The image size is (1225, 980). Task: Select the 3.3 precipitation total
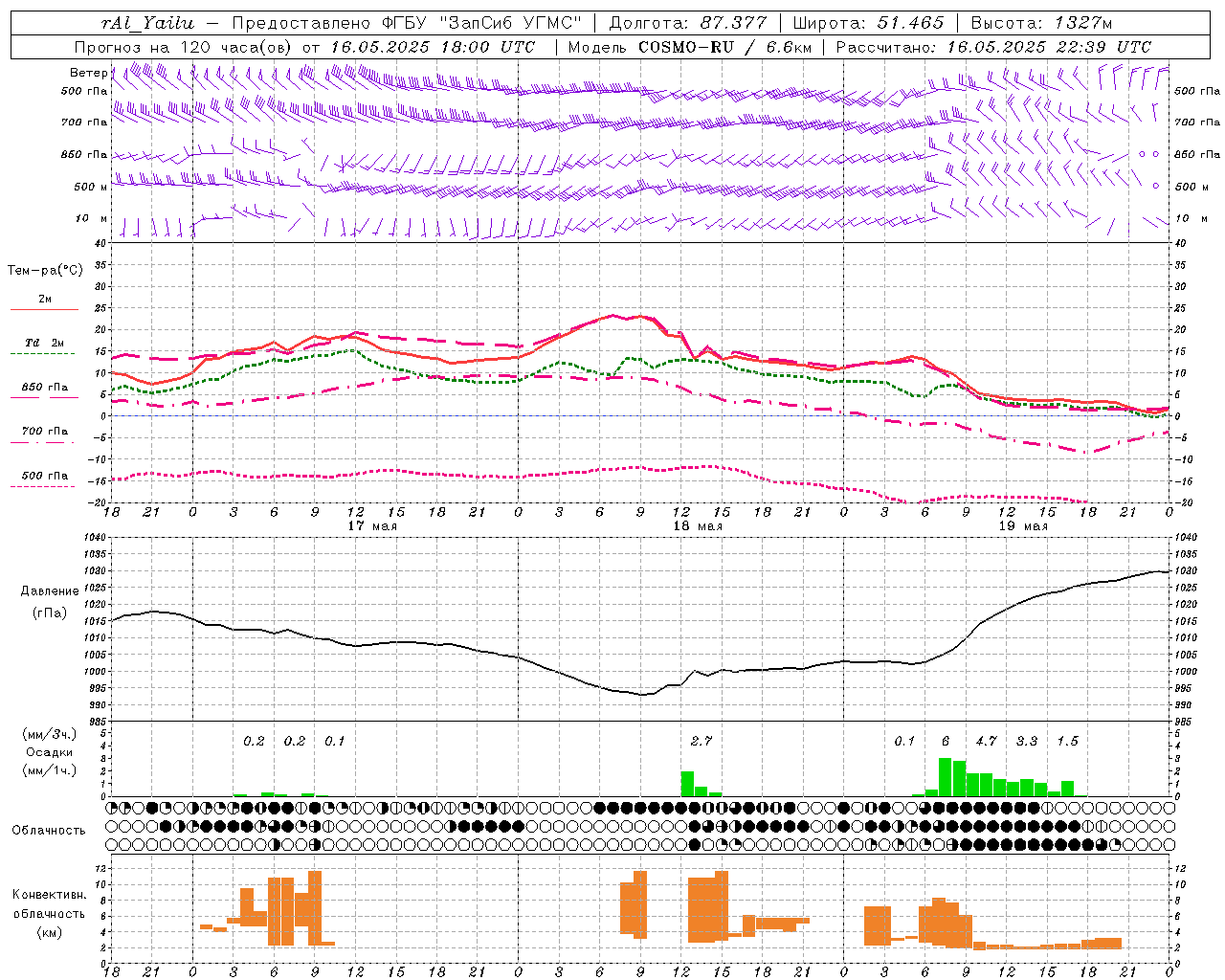coord(1027,741)
